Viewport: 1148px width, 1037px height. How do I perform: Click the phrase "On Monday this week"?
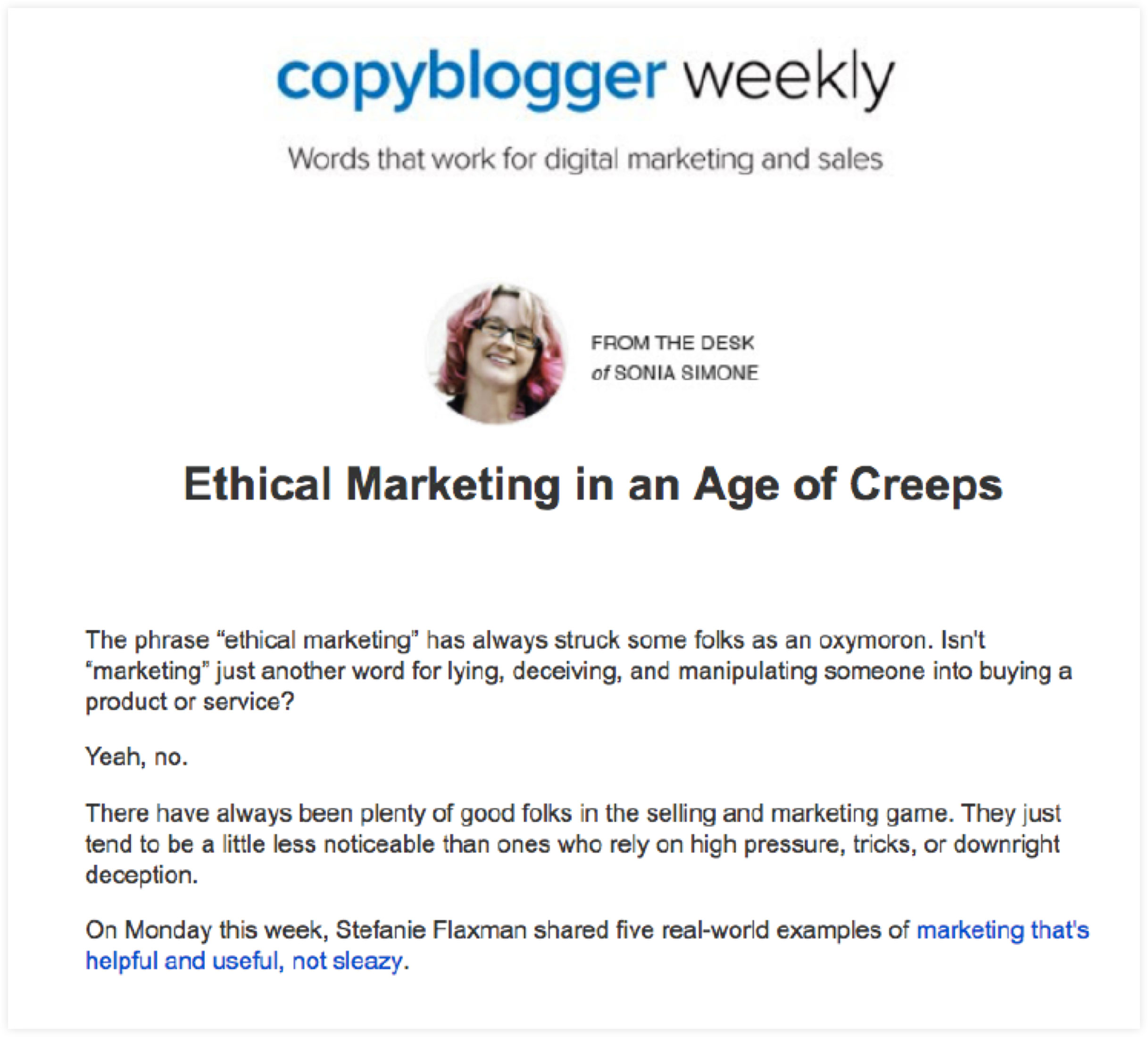pyautogui.click(x=205, y=930)
